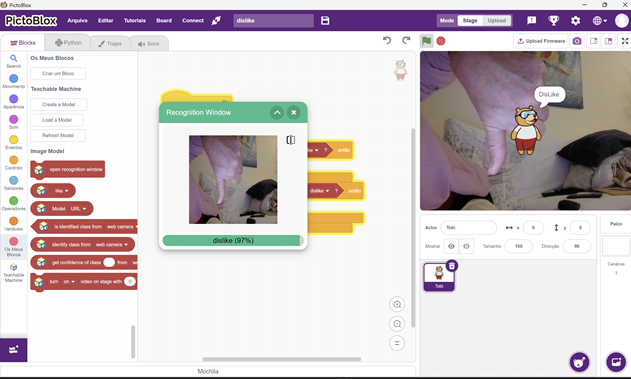Choose a new backdrop button

pyautogui.click(x=616, y=362)
